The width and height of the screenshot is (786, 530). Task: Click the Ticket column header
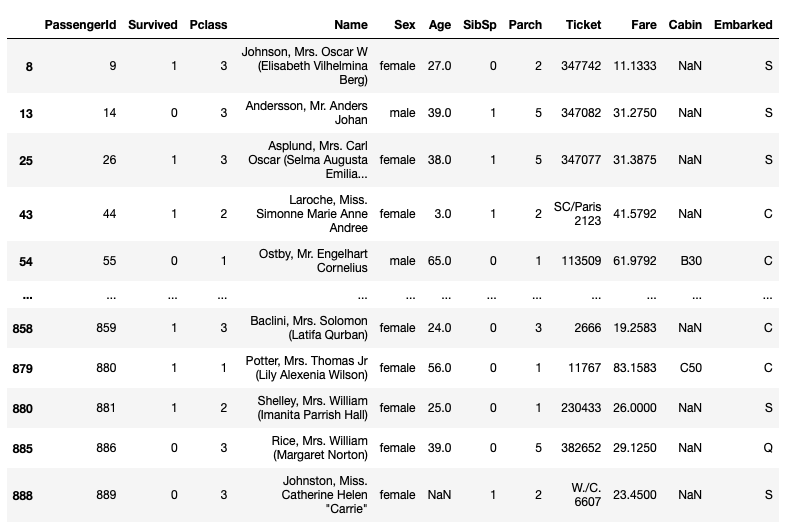(x=583, y=25)
